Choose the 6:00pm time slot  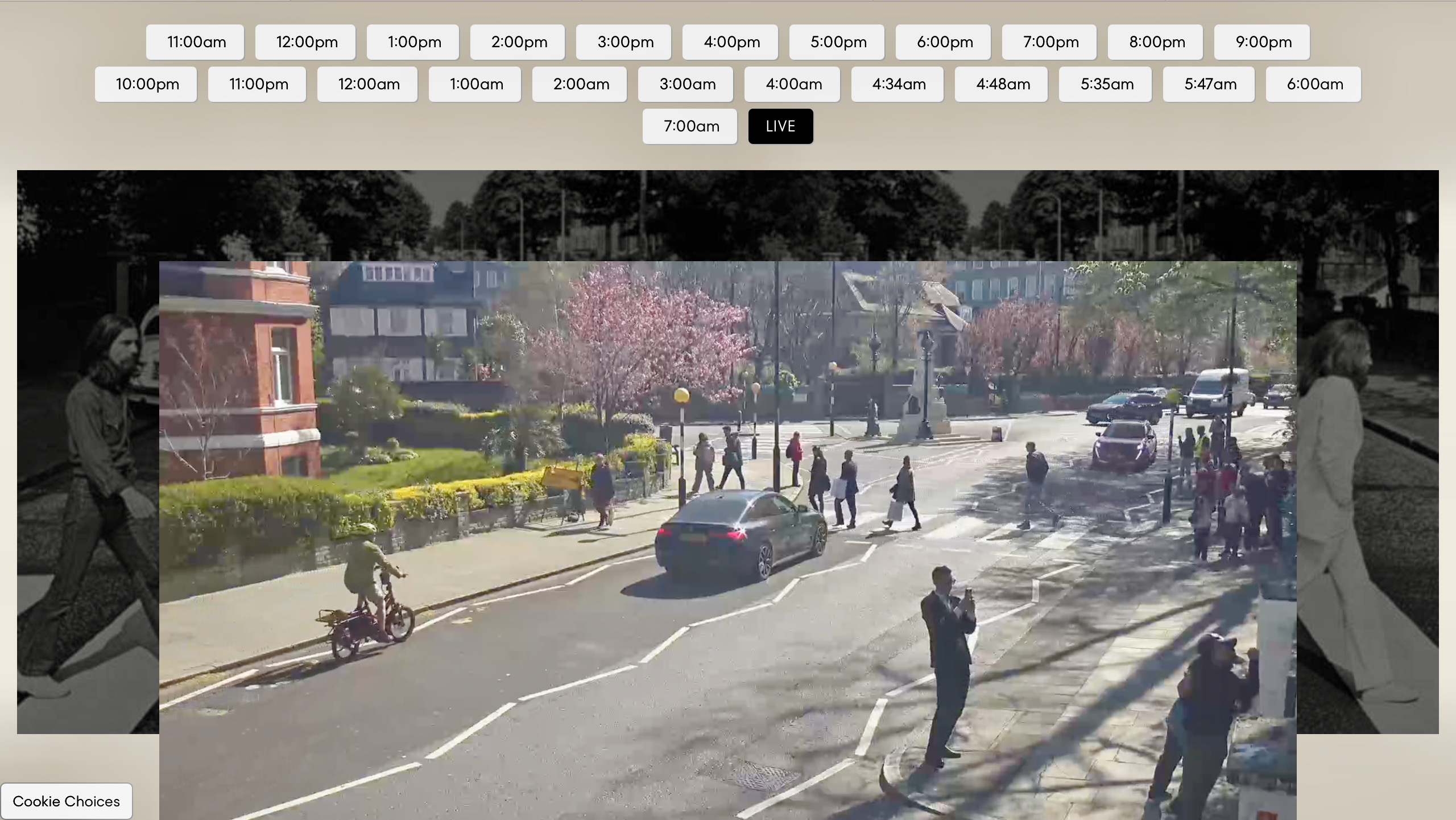[943, 42]
